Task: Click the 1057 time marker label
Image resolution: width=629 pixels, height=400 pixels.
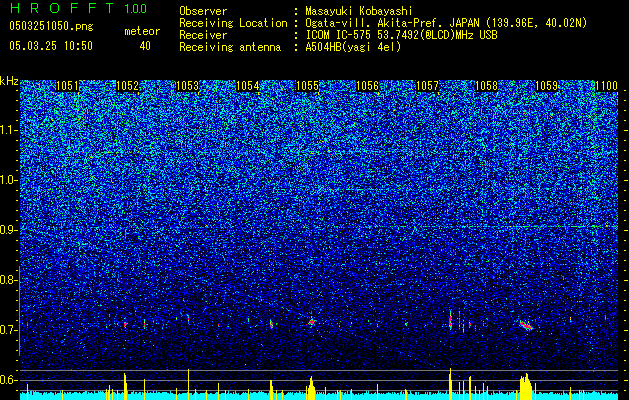Action: [x=427, y=86]
